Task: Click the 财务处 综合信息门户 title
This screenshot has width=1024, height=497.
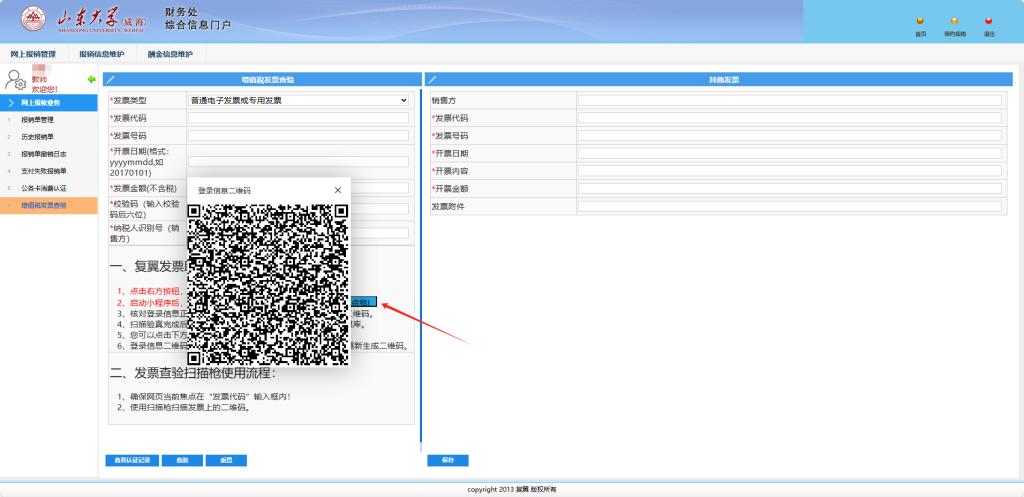Action: [198, 19]
